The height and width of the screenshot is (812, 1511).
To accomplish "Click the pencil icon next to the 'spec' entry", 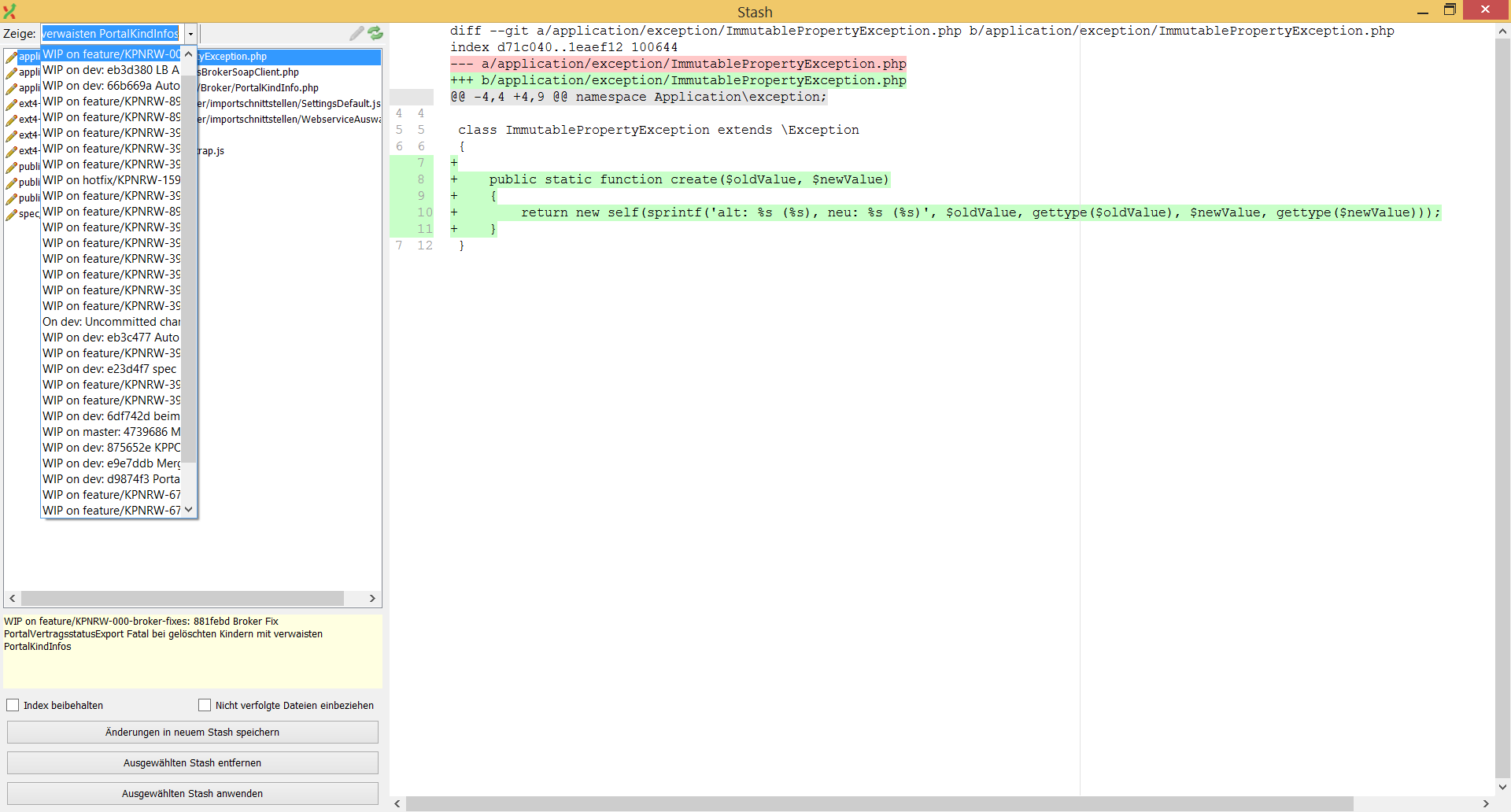I will tap(11, 214).
